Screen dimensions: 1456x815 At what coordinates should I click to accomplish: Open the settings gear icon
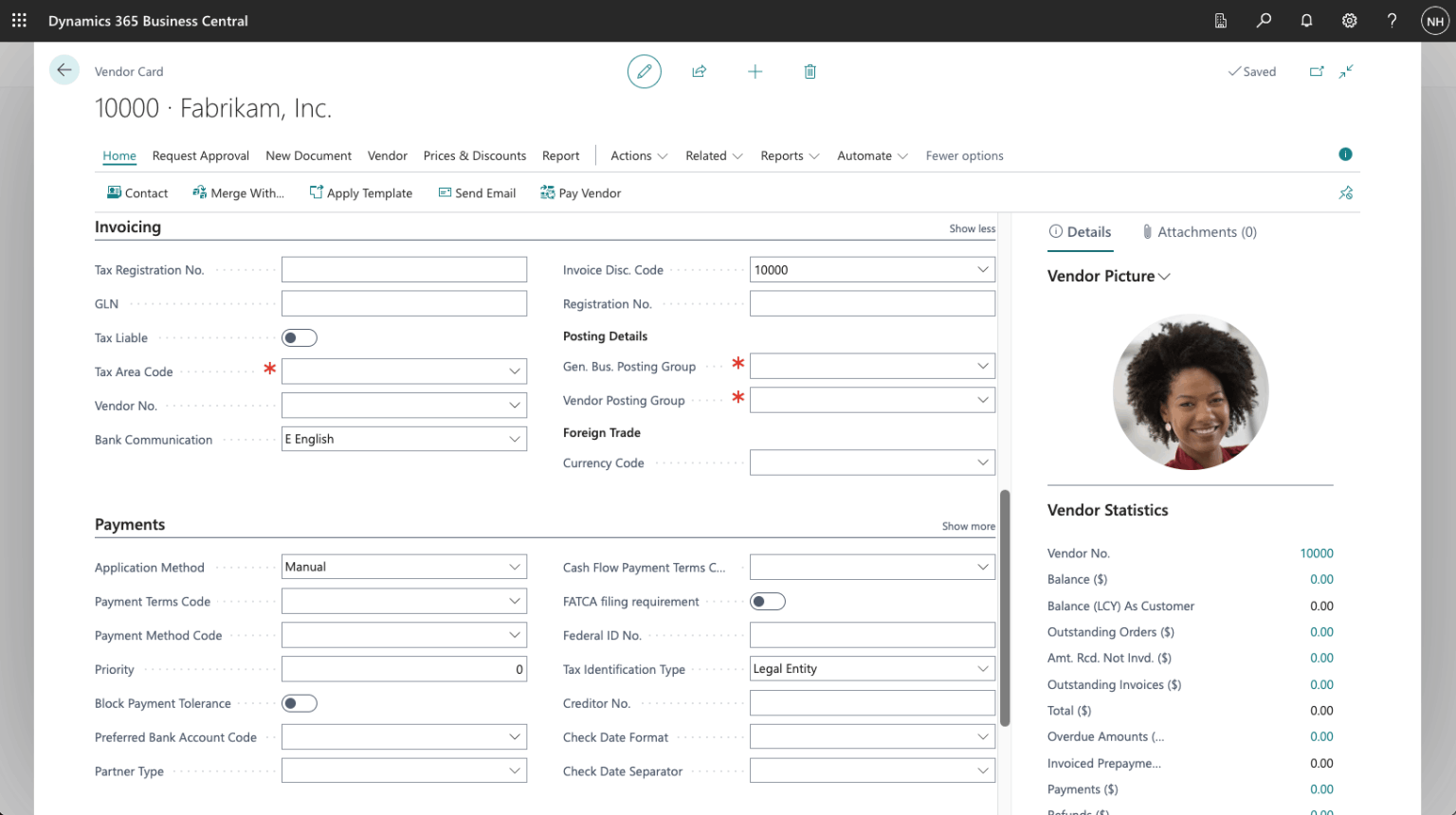point(1350,20)
